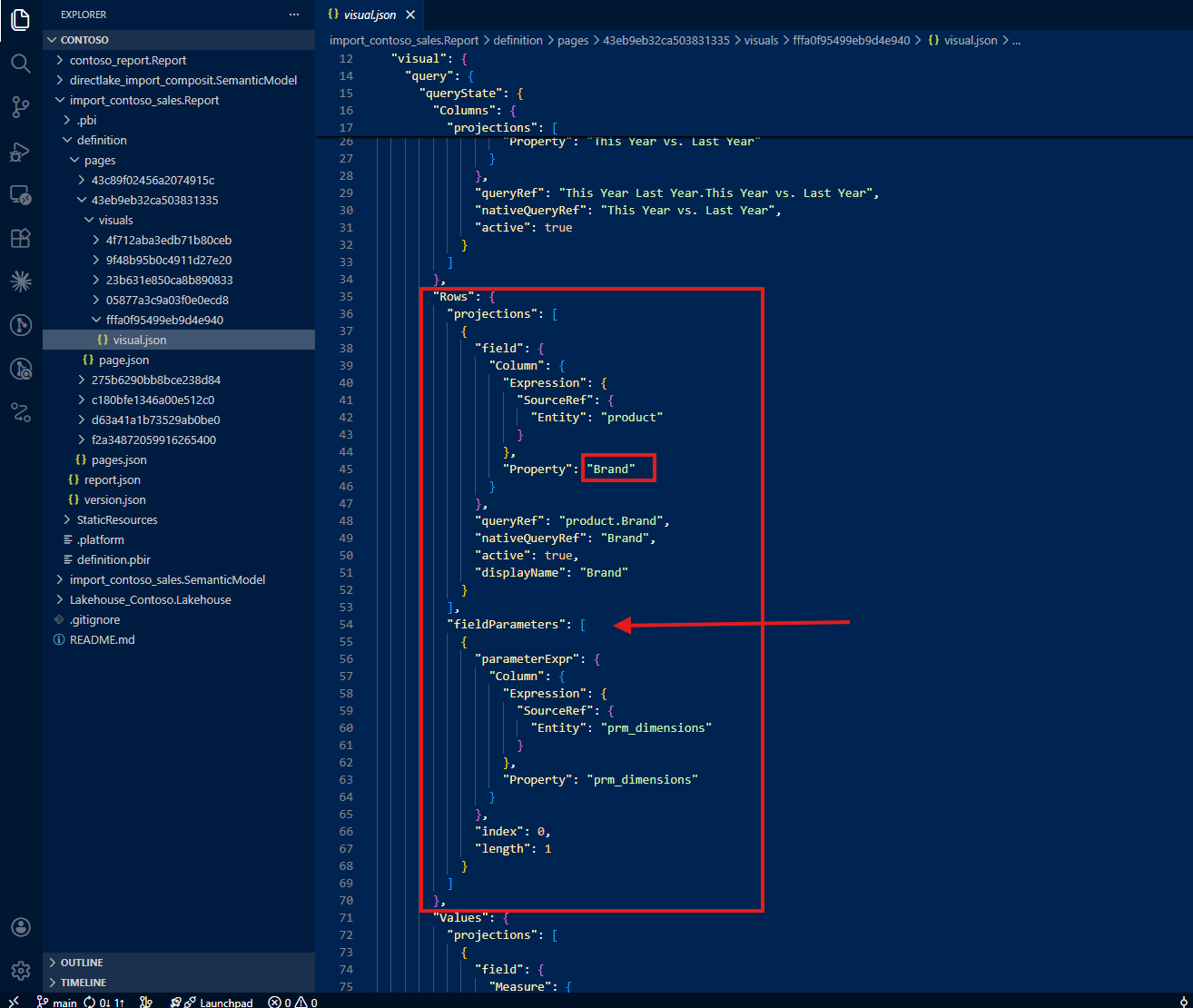
Task: Open the Manage gear icon
Action: coord(20,971)
